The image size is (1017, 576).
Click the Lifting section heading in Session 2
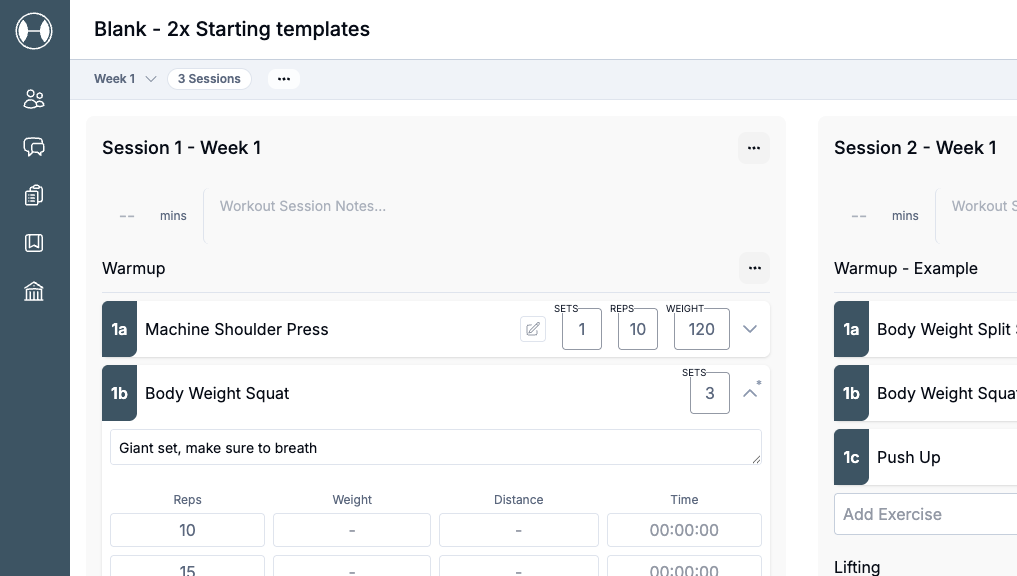[x=857, y=568]
